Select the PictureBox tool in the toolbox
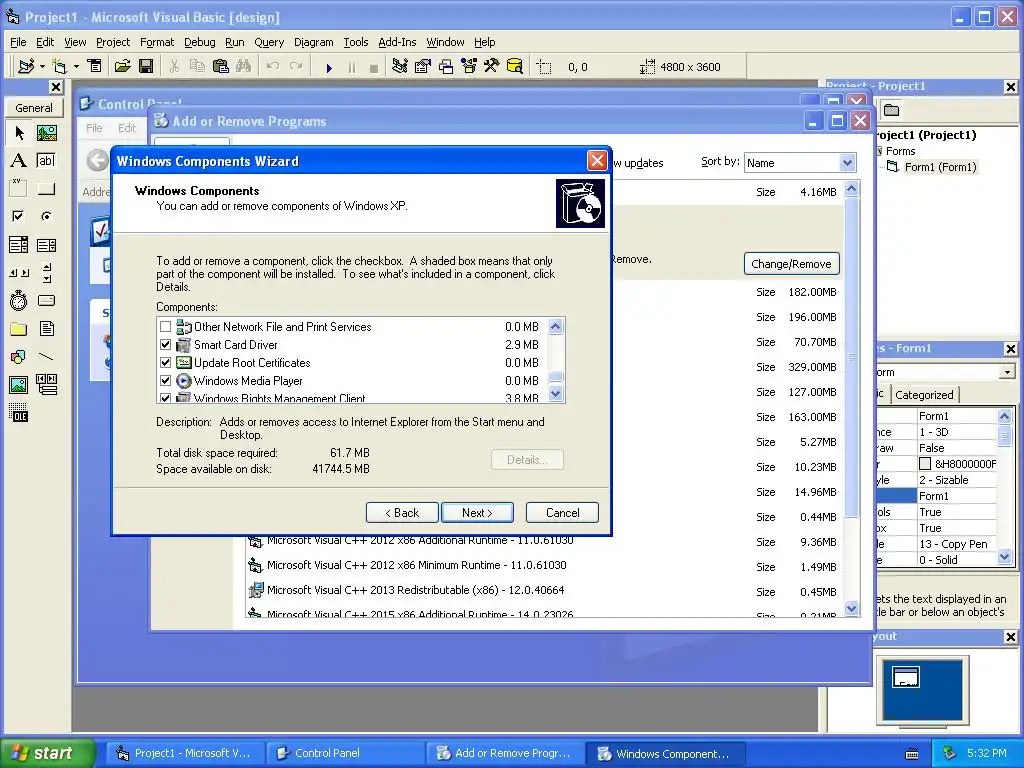The height and width of the screenshot is (768, 1024). pos(46,133)
